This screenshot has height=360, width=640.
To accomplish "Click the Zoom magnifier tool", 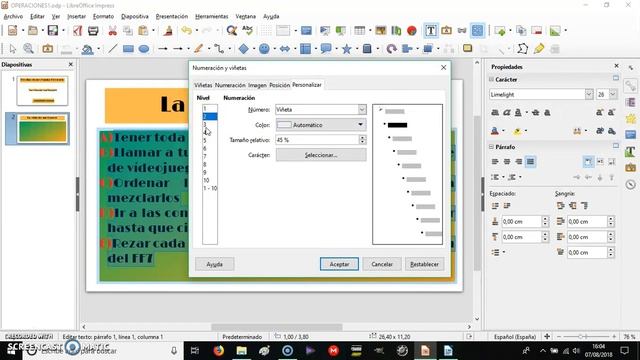I will pyautogui.click(x=28, y=49).
